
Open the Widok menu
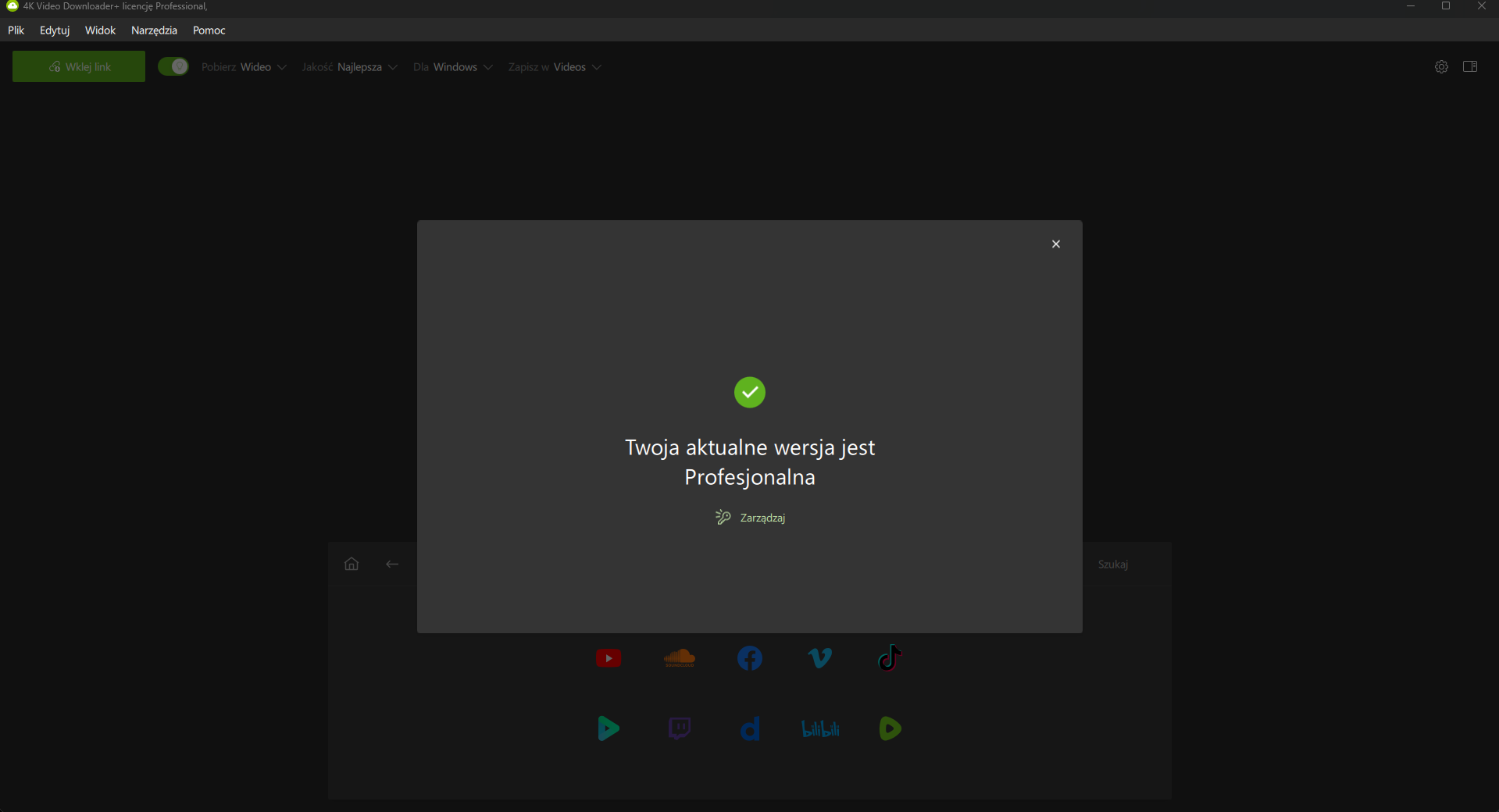[100, 30]
